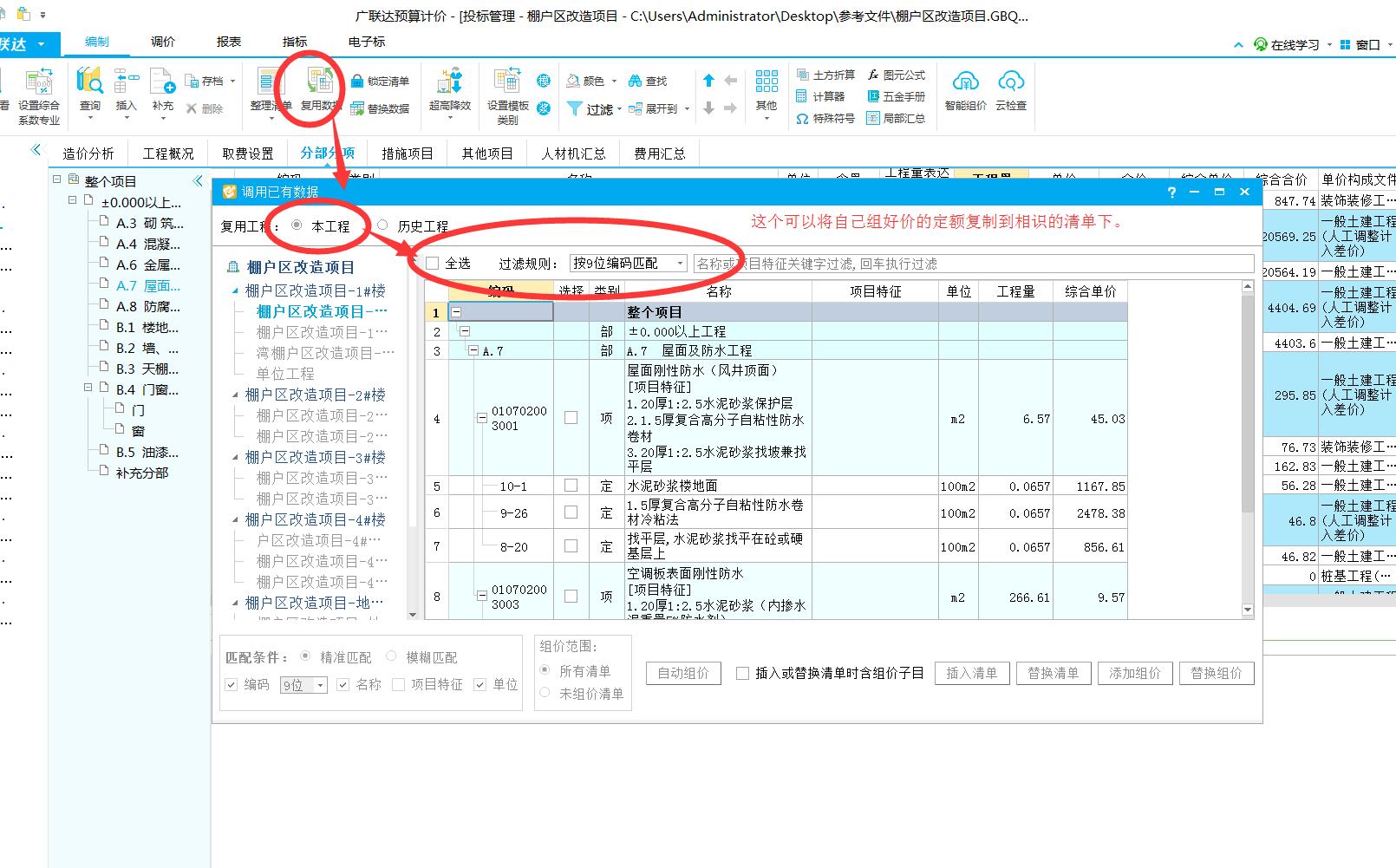Collapse the B.4 门窗 node in left tree
The image size is (1396, 868).
tap(88, 388)
